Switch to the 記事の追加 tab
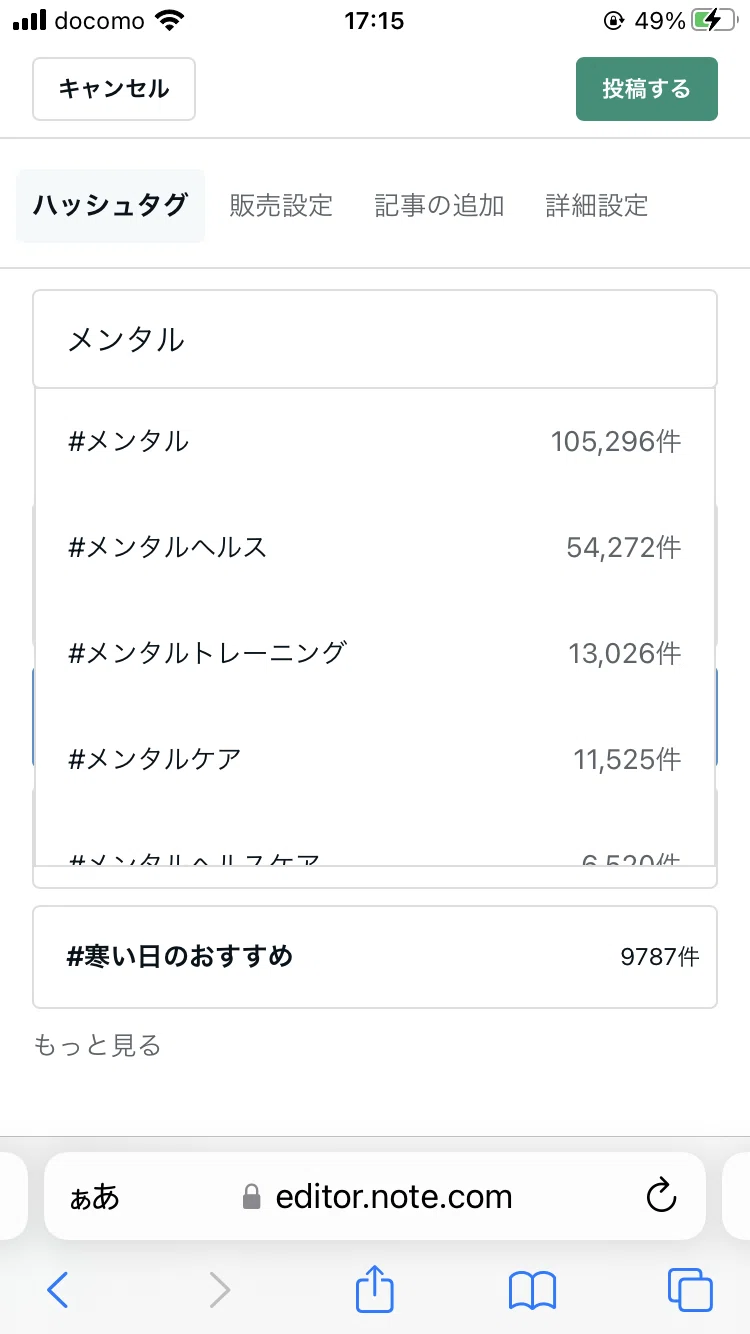Screen dimensions: 750x1334 coord(439,206)
